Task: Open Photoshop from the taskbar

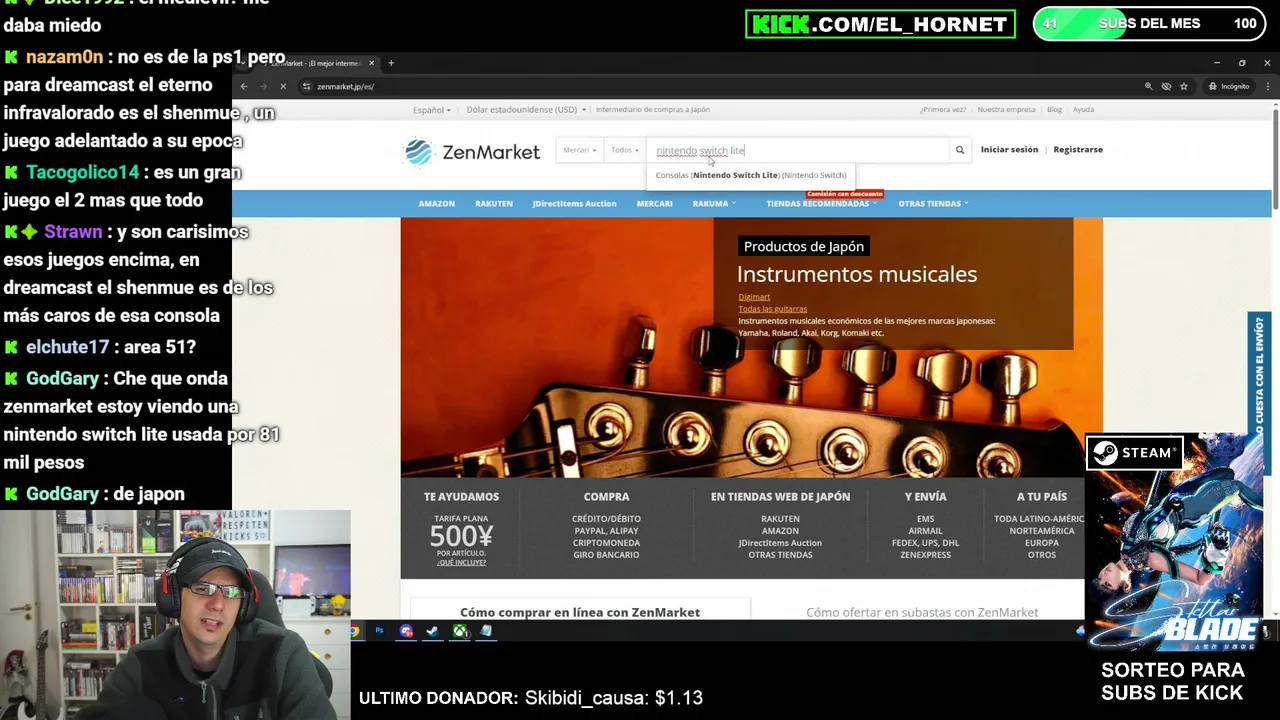Action: [x=380, y=631]
